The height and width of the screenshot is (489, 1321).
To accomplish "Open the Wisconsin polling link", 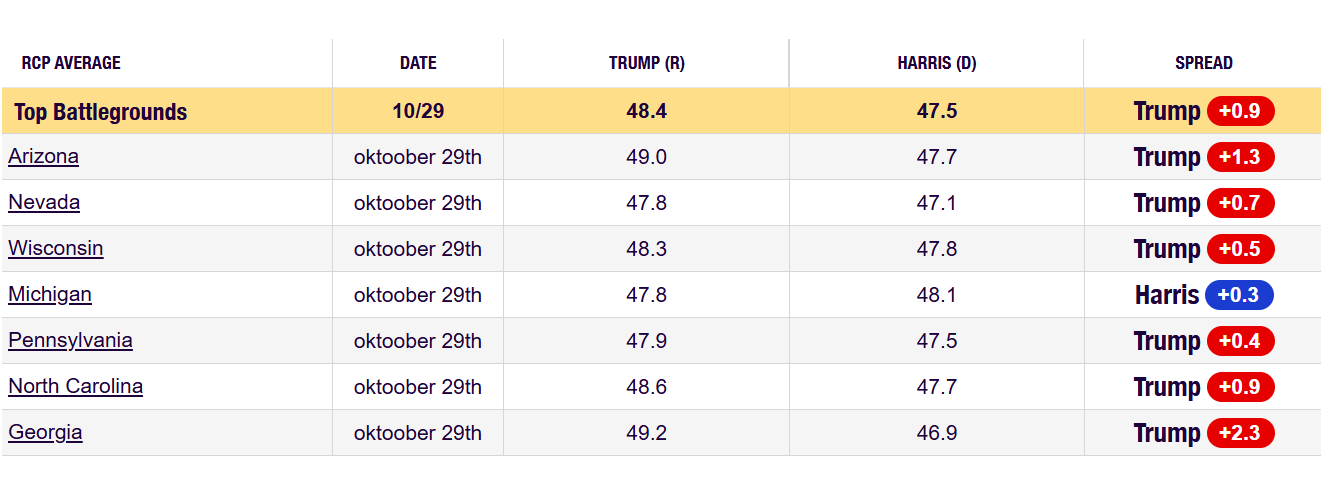I will click(x=55, y=248).
